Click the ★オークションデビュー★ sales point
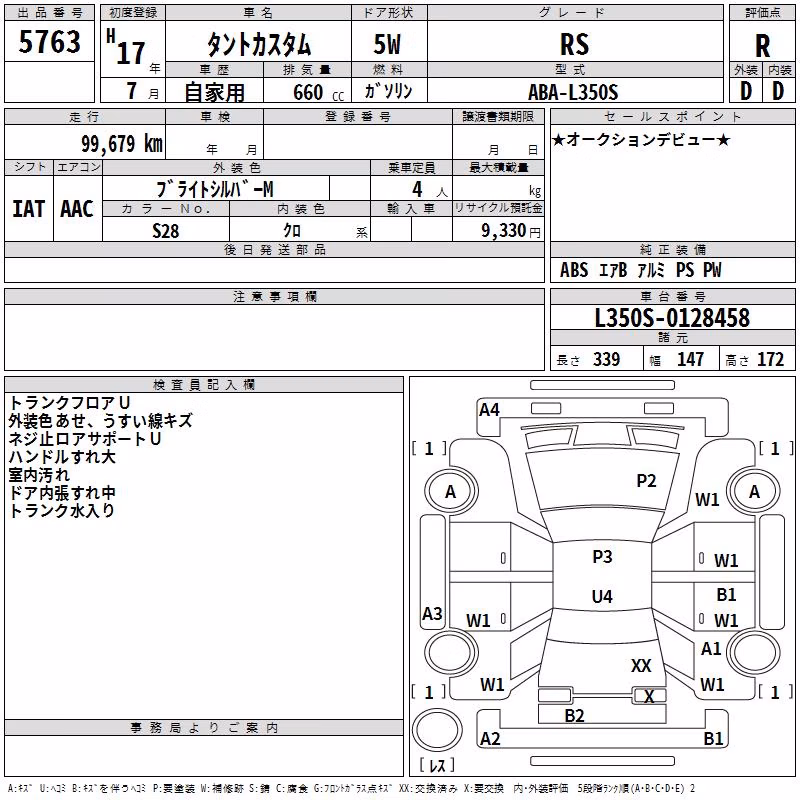The width and height of the screenshot is (800, 800). (641, 139)
